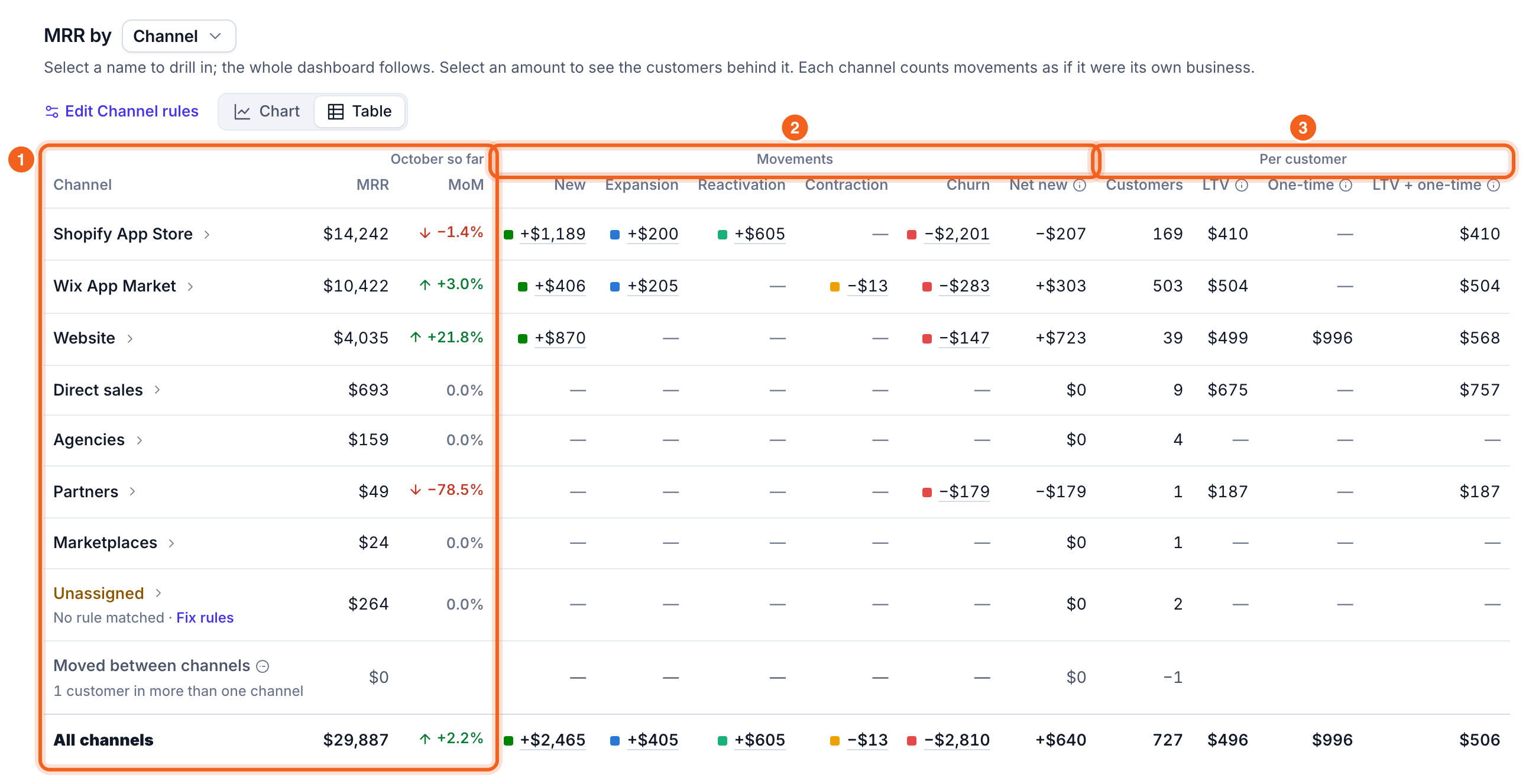This screenshot has width=1529, height=784.
Task: Open the MRR by Channel dropdown
Action: [179, 36]
